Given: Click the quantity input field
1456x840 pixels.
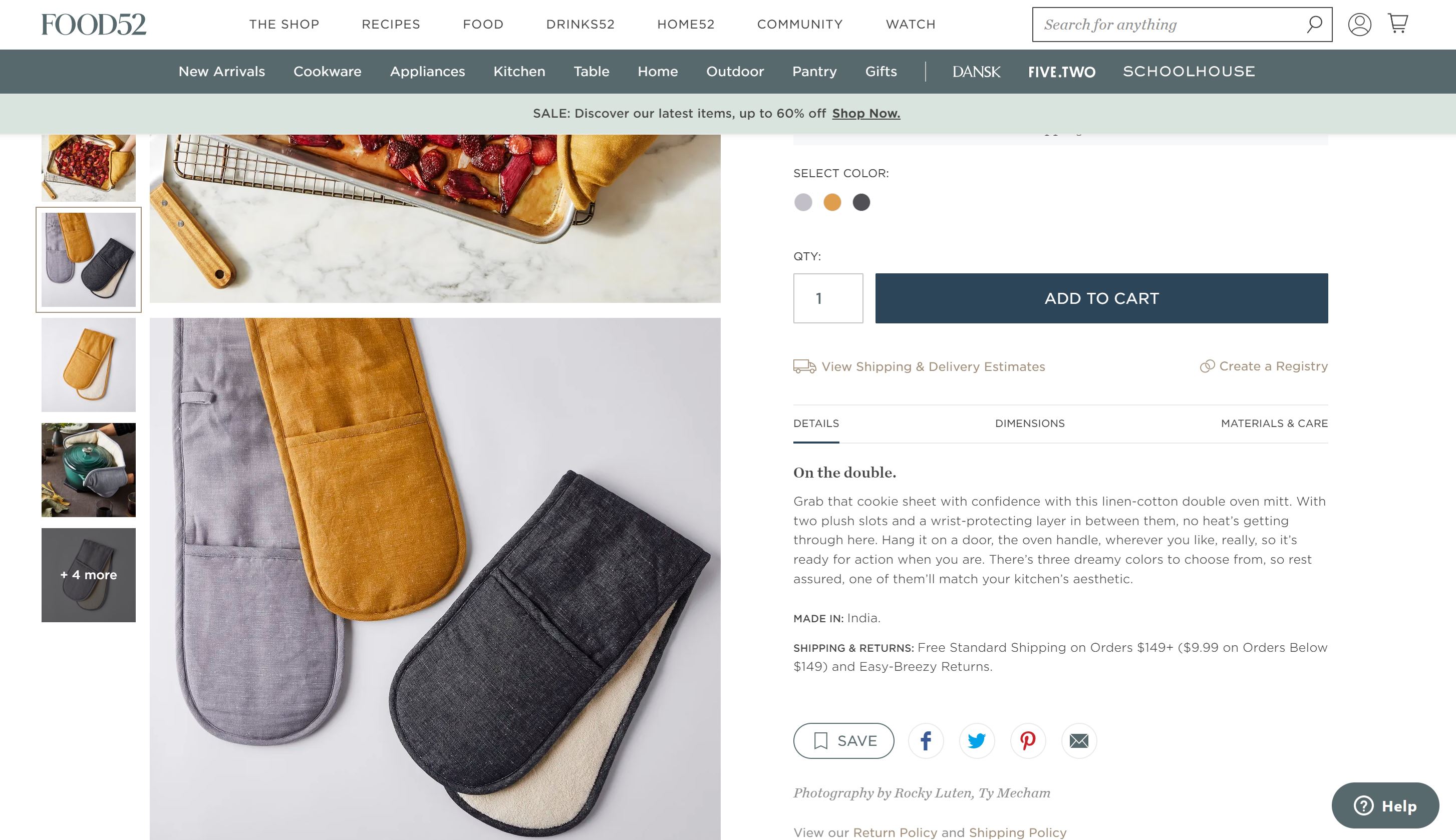Looking at the screenshot, I should pyautogui.click(x=827, y=298).
